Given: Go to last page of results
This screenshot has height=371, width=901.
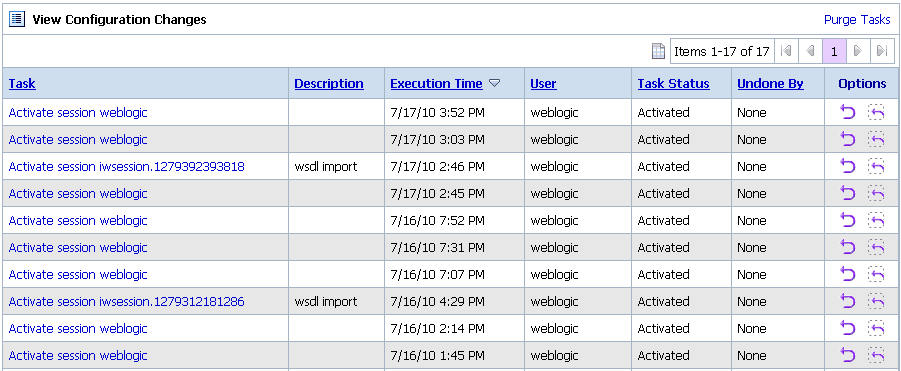Looking at the screenshot, I should tap(882, 51).
